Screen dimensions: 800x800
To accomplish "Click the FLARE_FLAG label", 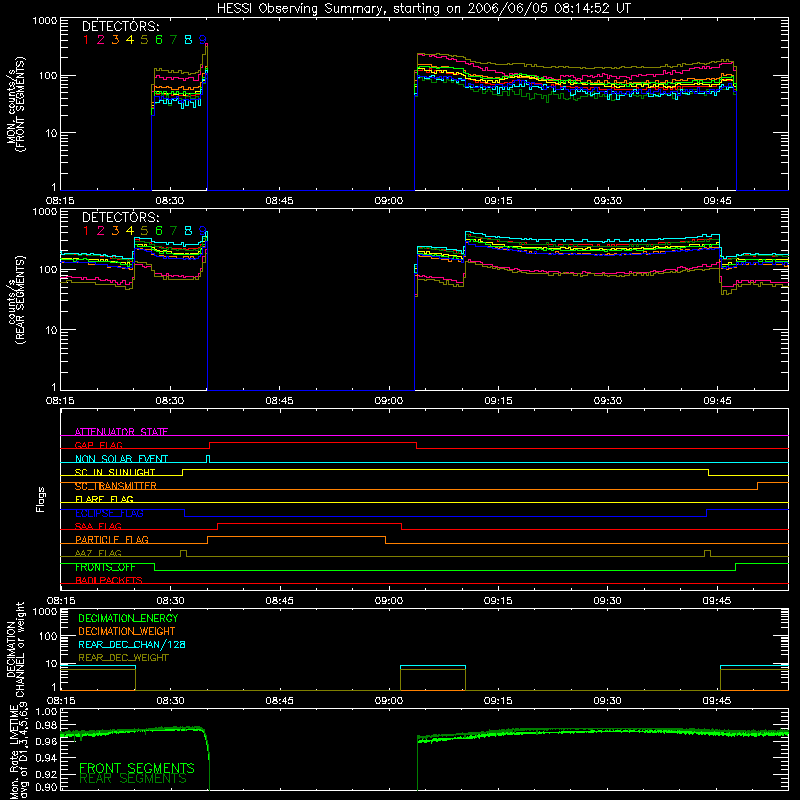I will tap(104, 499).
